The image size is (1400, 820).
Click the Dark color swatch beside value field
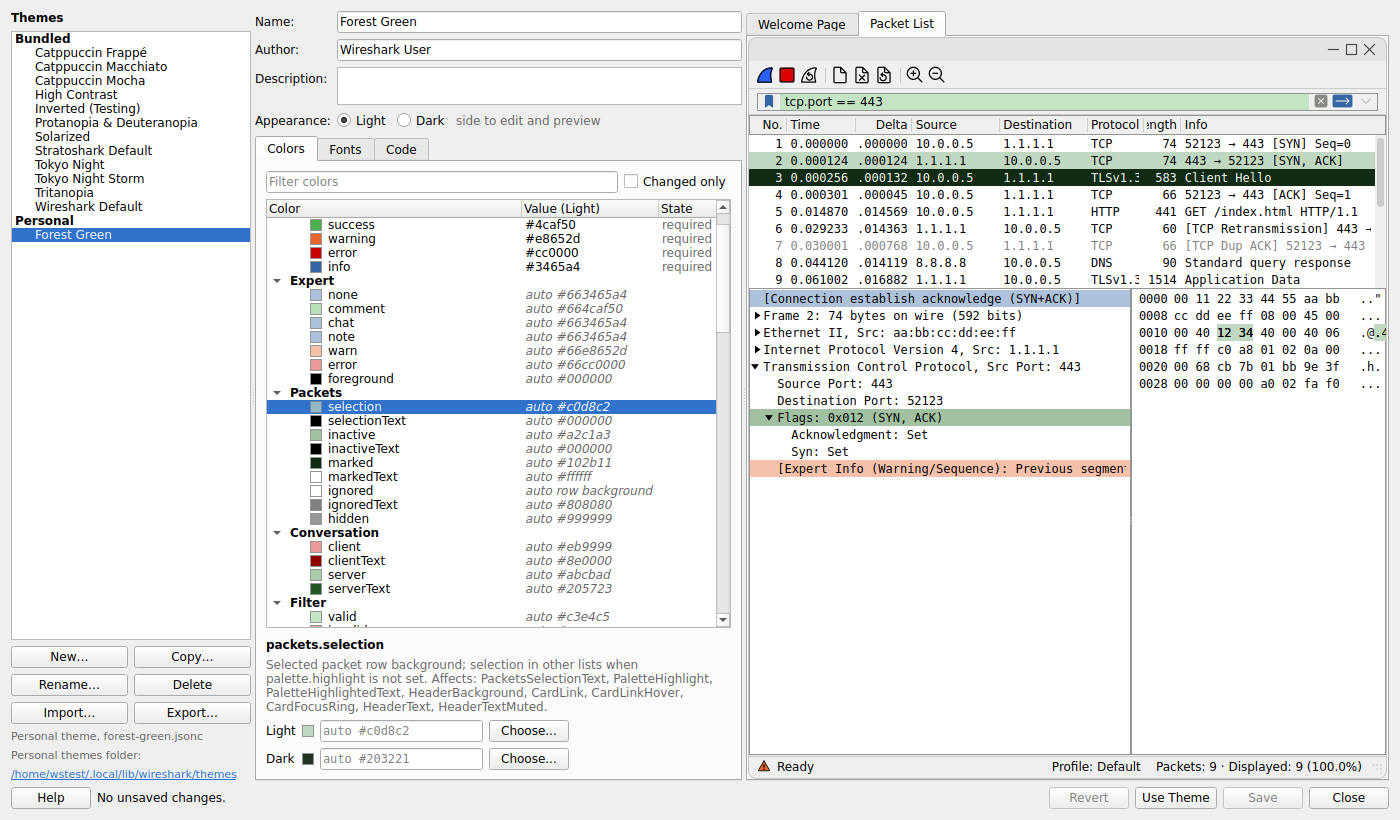308,759
